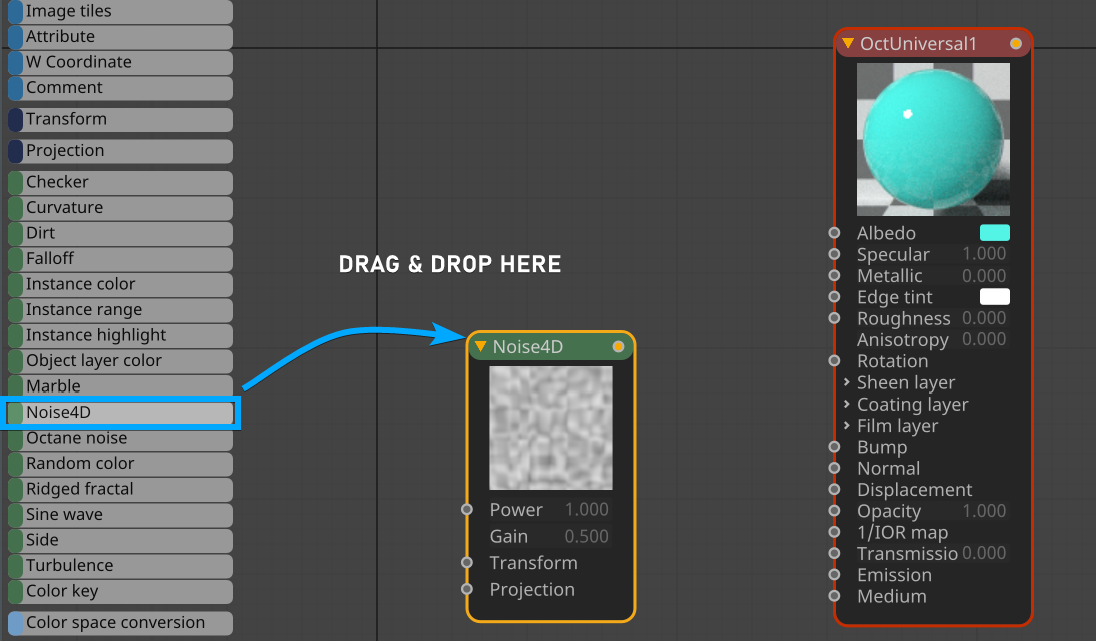
Task: Click the Bump input pin
Action: coord(835,447)
